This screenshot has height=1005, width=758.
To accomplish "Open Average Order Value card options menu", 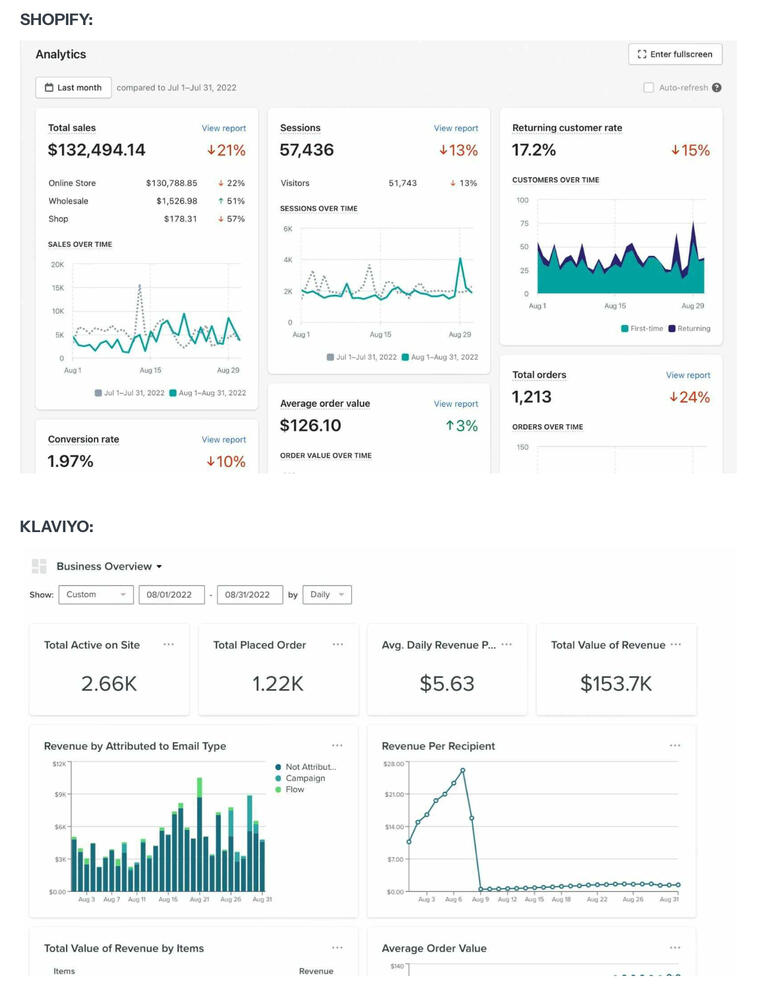I will pyautogui.click(x=675, y=948).
